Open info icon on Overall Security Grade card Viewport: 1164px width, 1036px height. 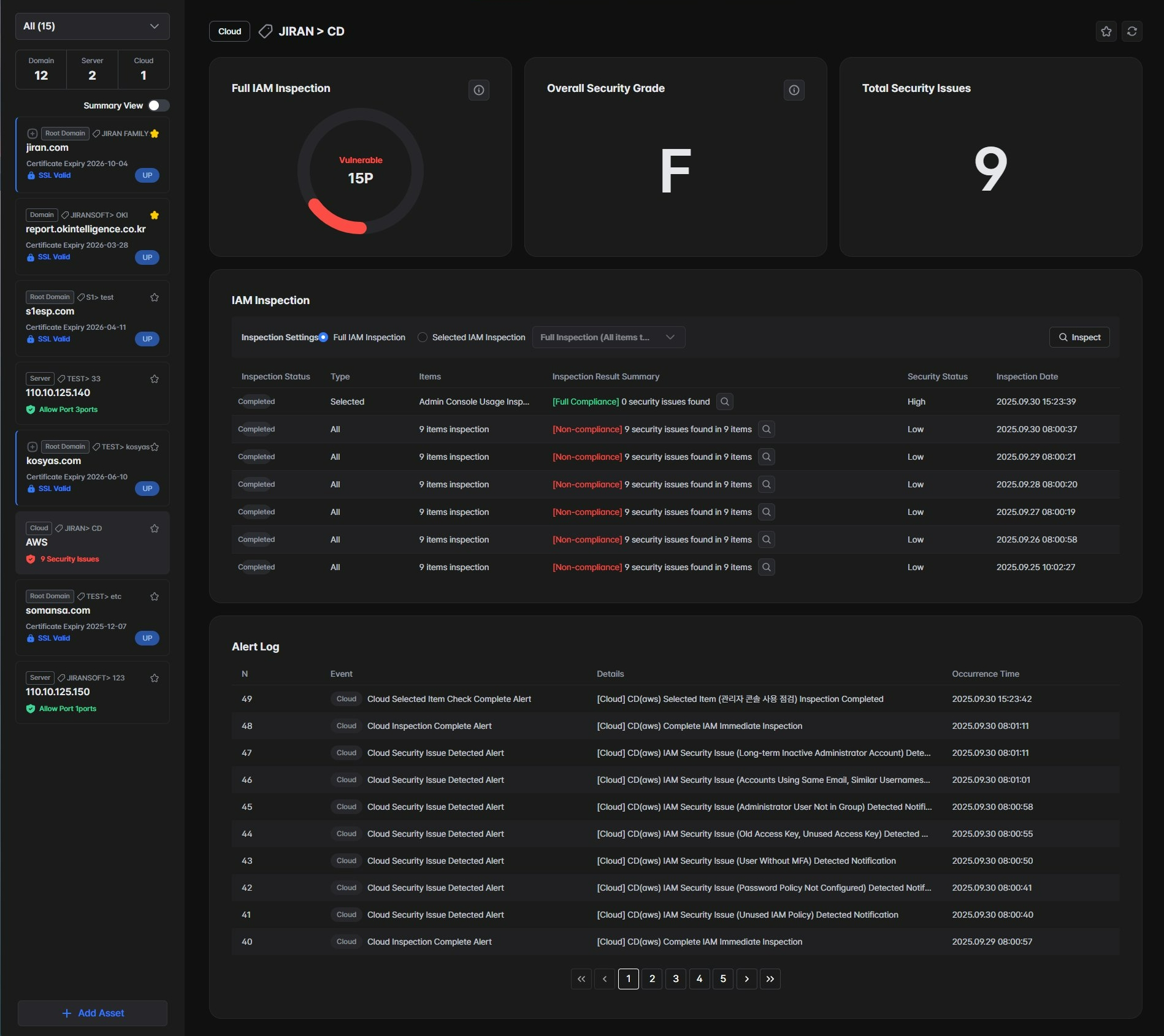794,90
